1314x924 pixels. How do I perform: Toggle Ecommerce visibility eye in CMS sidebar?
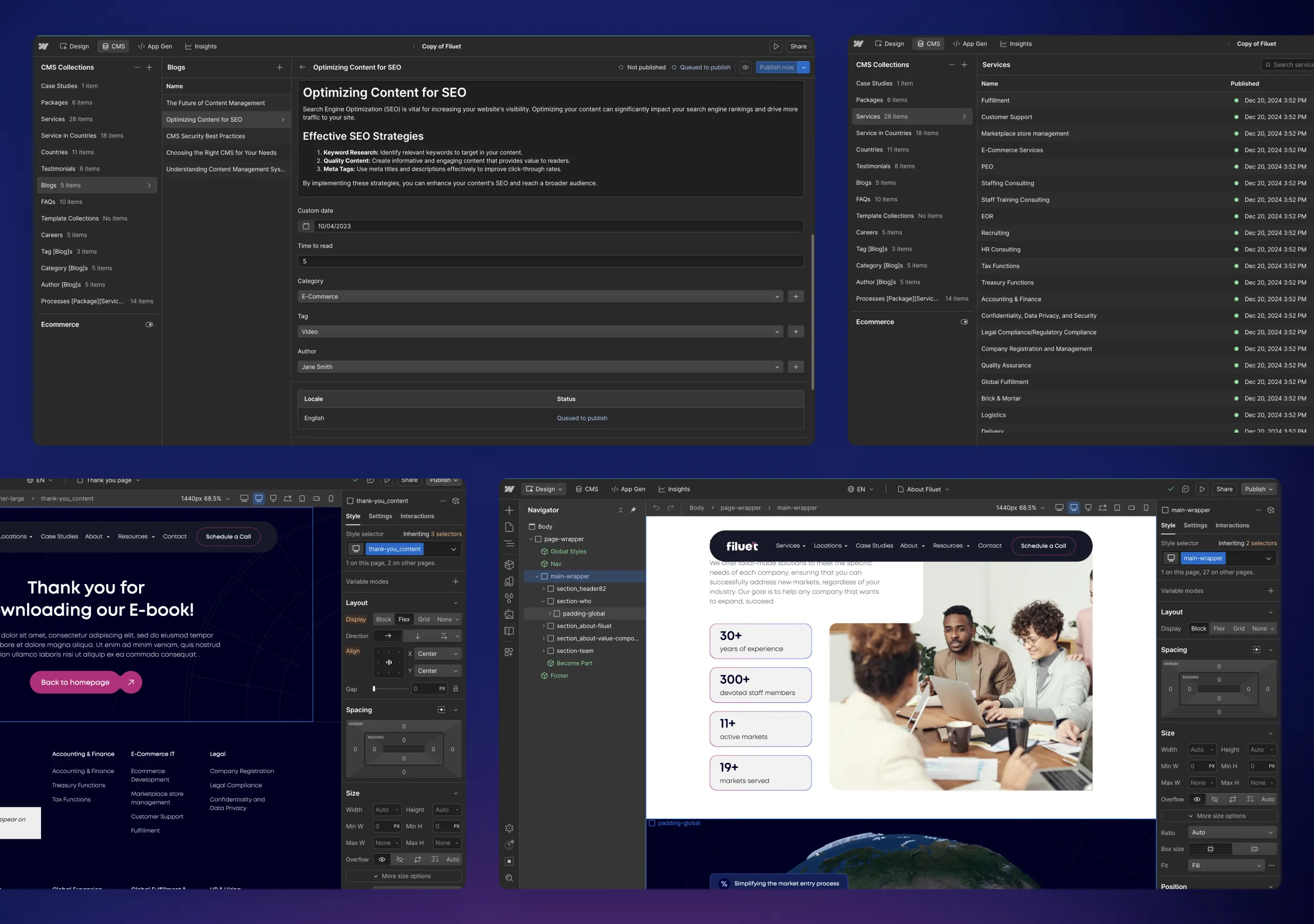click(149, 324)
